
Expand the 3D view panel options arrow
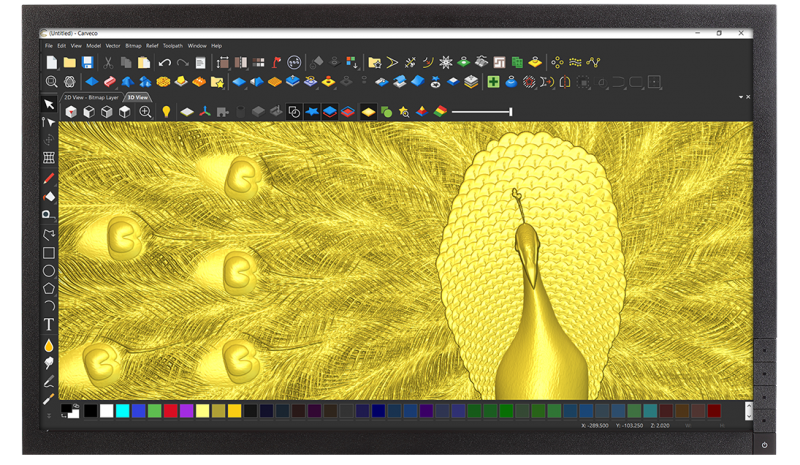[741, 97]
